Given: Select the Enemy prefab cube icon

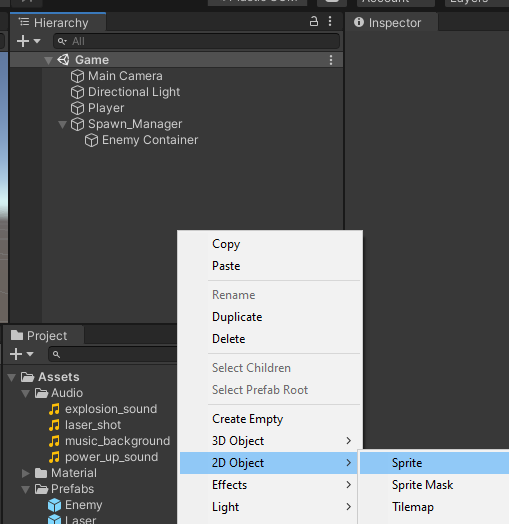Looking at the screenshot, I should 54,505.
